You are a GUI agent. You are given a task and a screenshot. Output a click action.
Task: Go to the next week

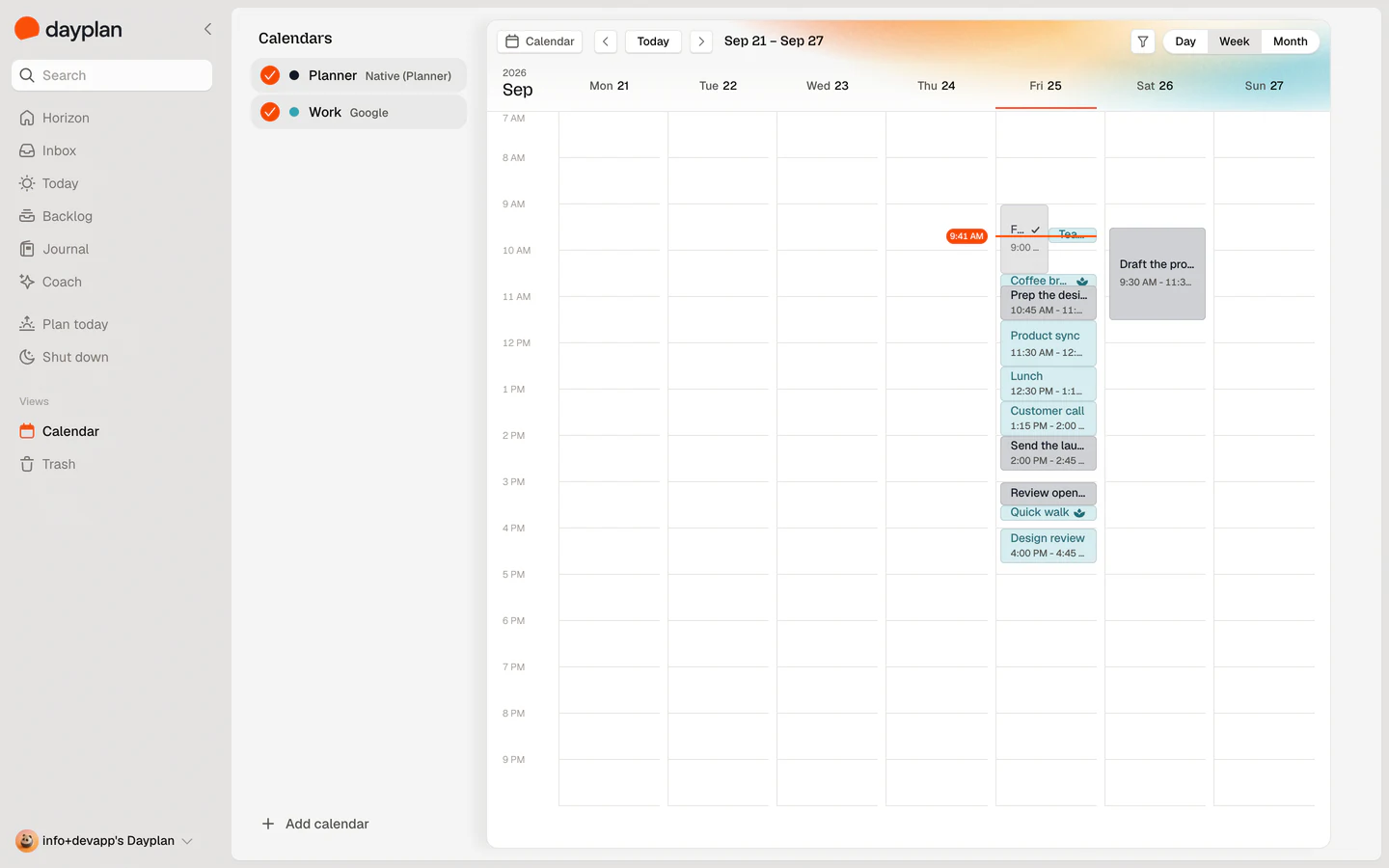[701, 41]
